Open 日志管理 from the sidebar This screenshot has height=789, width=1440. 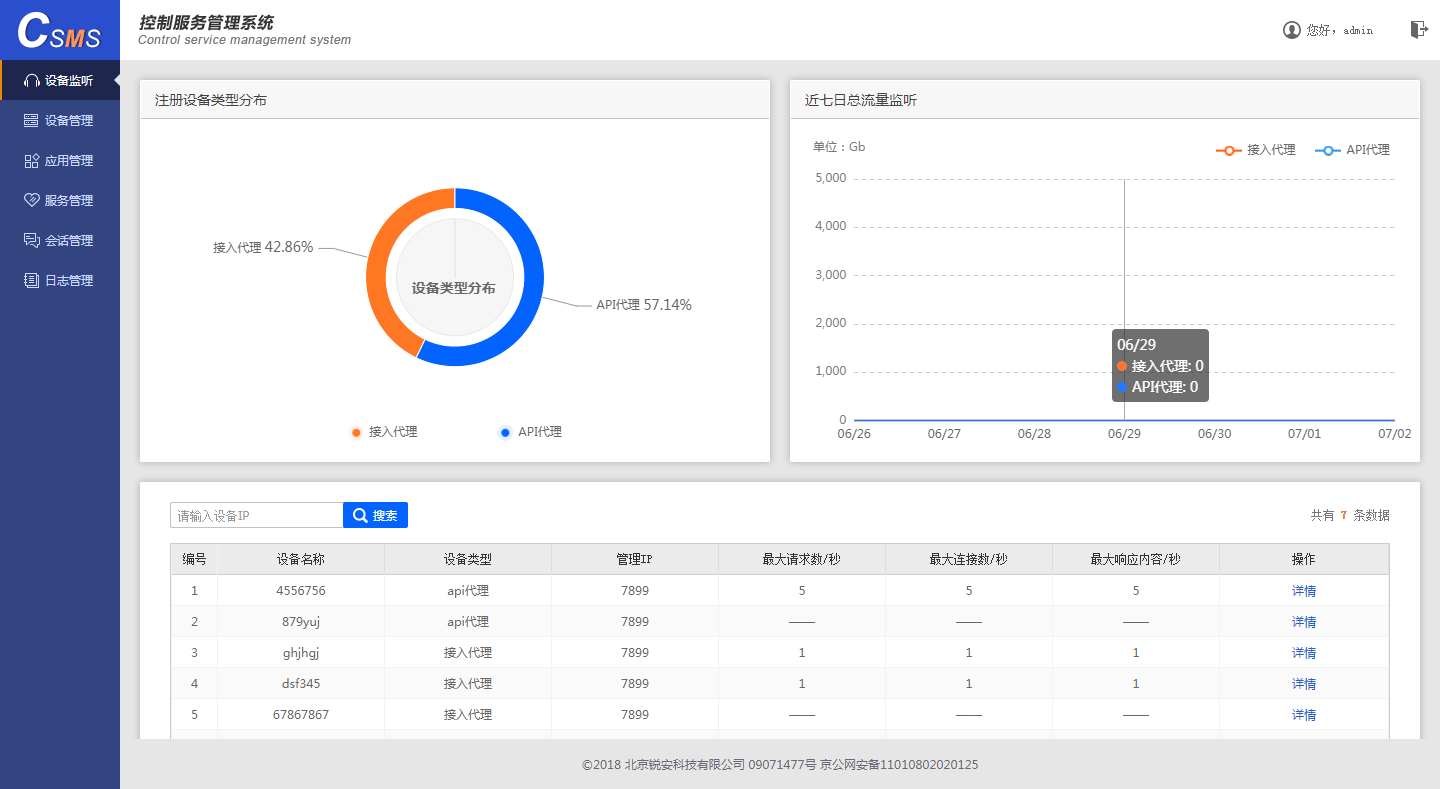(60, 280)
